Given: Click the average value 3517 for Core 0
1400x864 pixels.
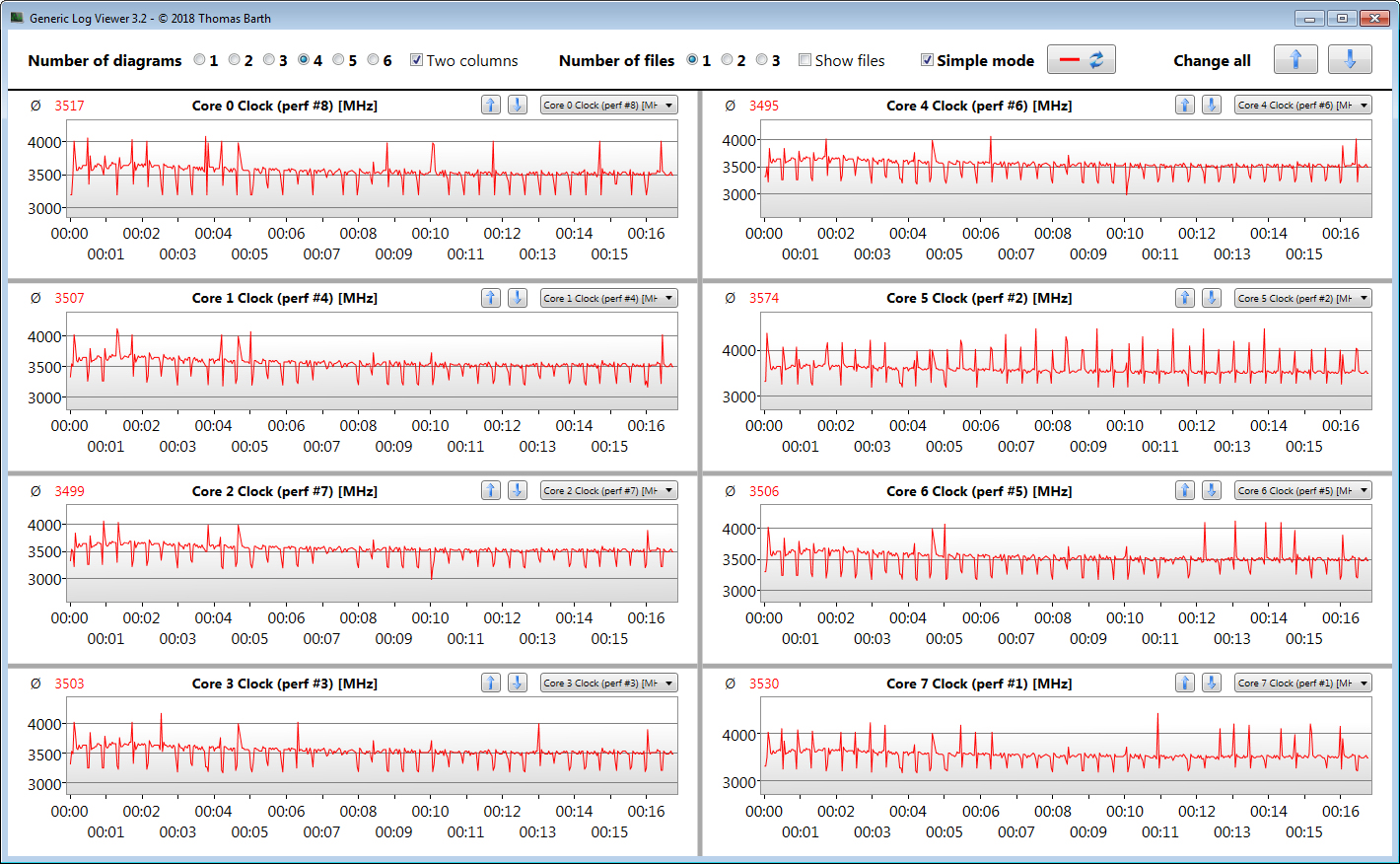Looking at the screenshot, I should click(69, 106).
